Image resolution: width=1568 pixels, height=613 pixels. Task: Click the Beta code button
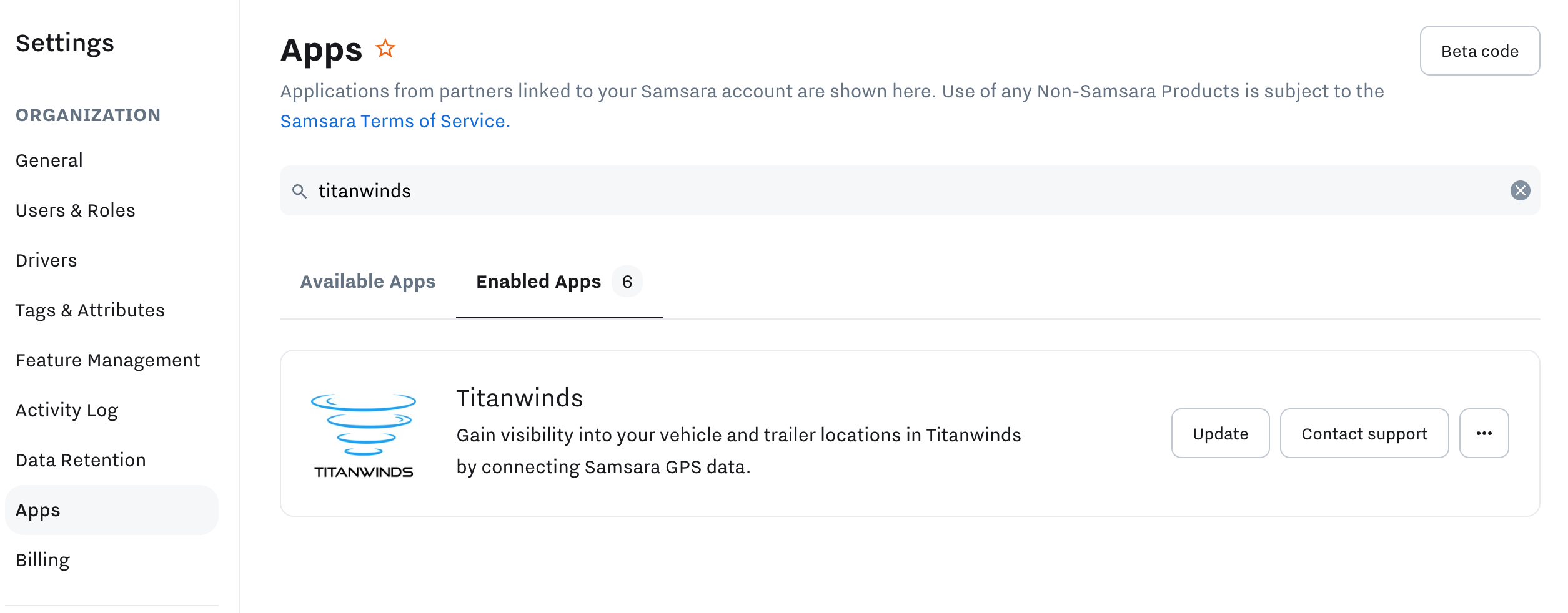(x=1479, y=51)
